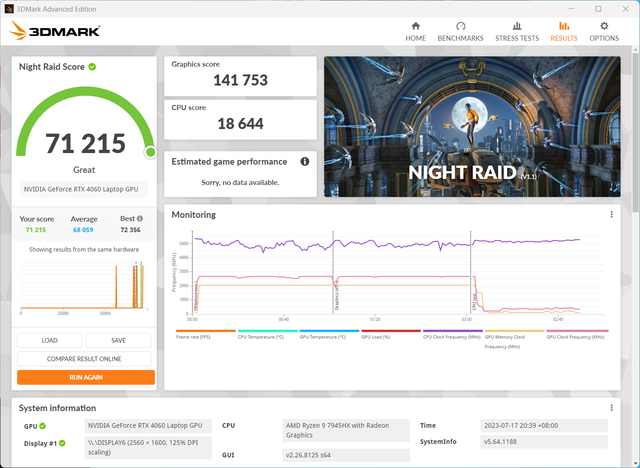
Task: Click the info icon next to Best score
Action: click(140, 218)
